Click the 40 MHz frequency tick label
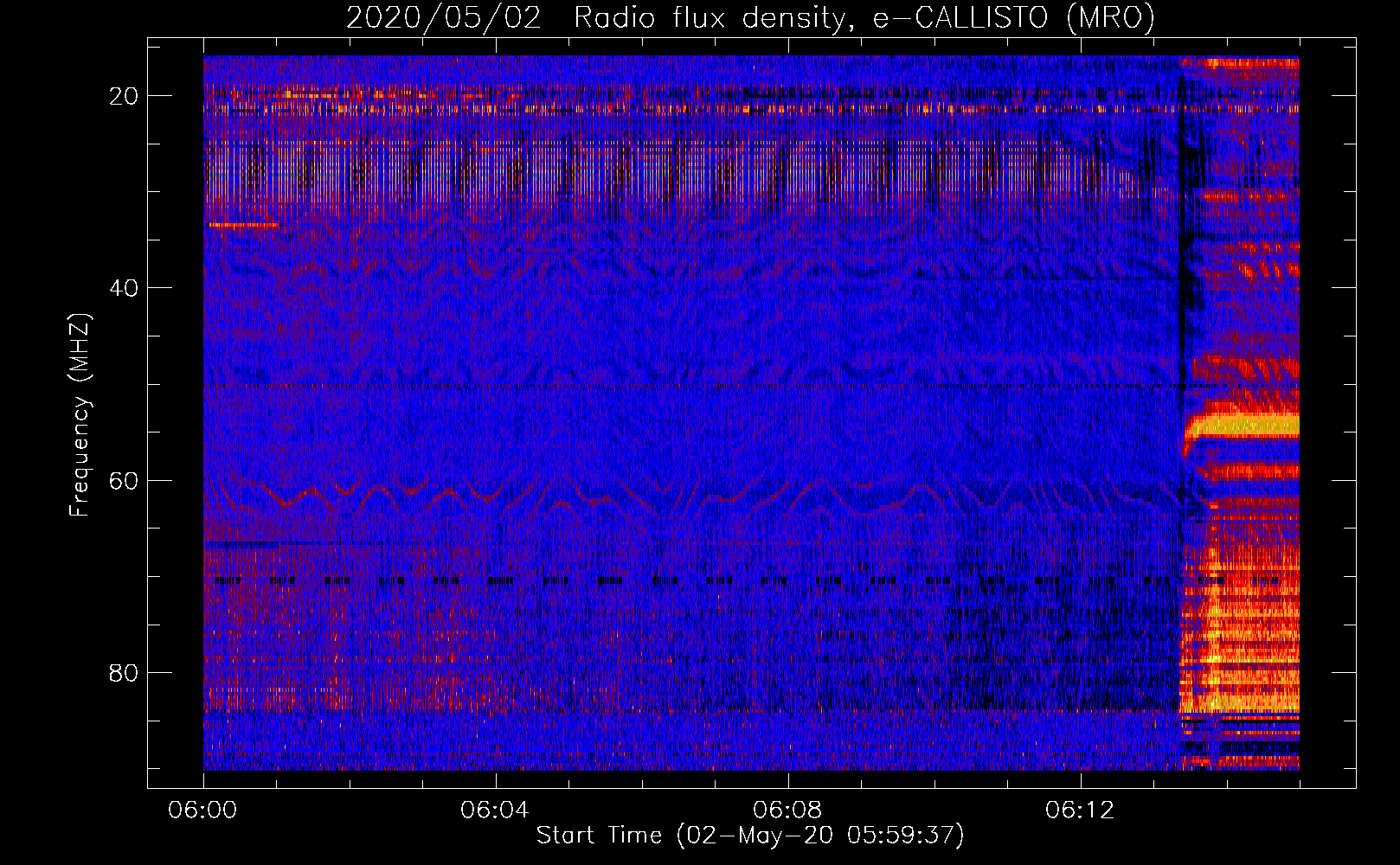 [125, 288]
